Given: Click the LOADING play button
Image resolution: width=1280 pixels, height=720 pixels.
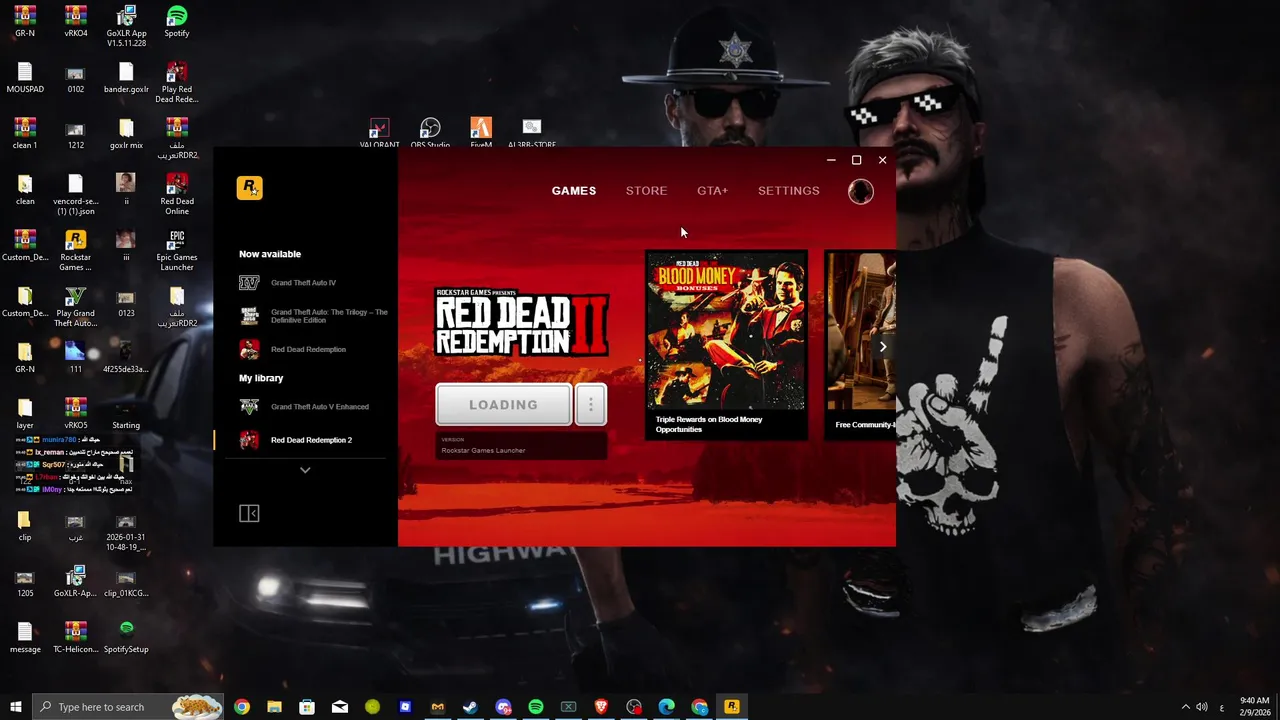Looking at the screenshot, I should pos(504,405).
